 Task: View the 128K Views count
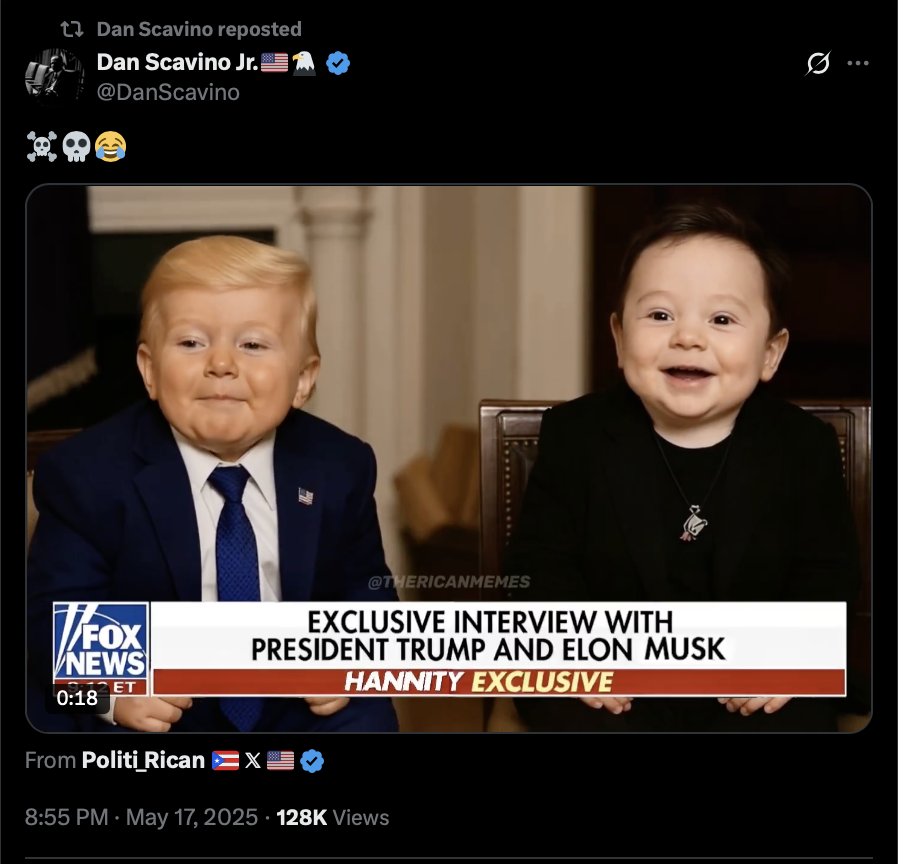pyautogui.click(x=333, y=817)
